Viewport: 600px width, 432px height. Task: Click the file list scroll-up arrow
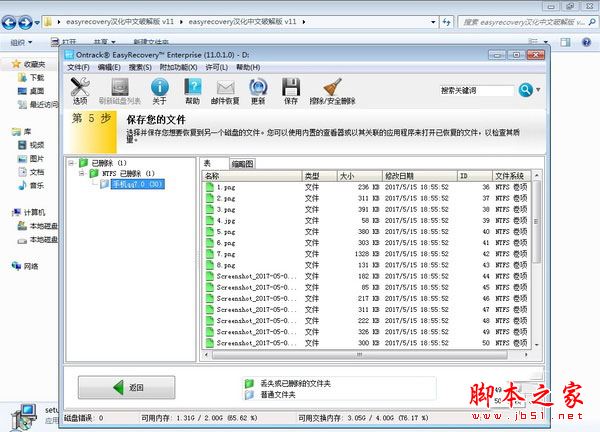(537, 175)
